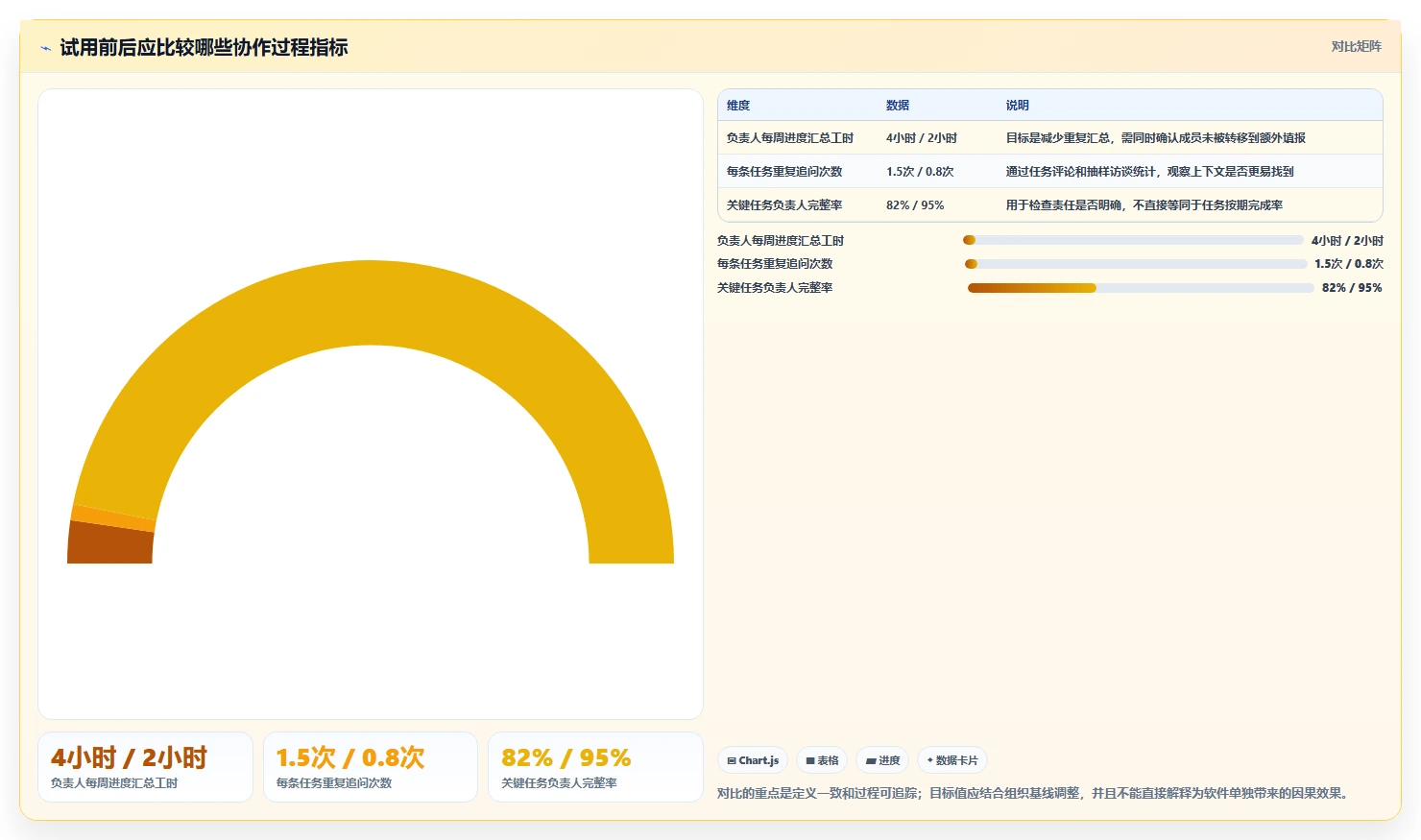This screenshot has height=840, width=1421.
Task: Click the 数据卡片 chip star icon
Action: [x=929, y=760]
